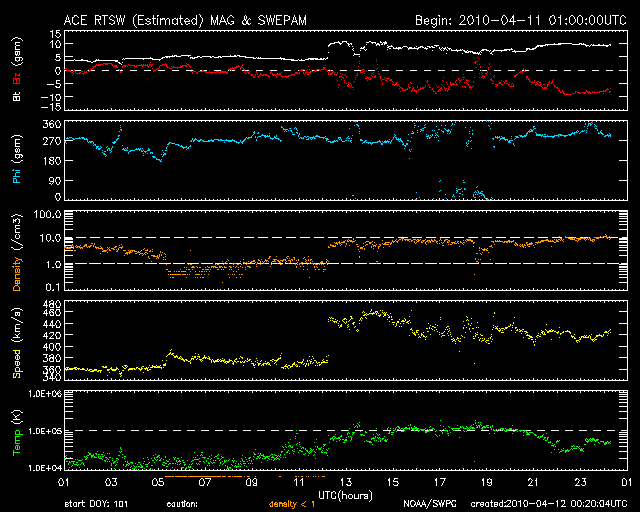Click the '1.0E+04' tick on Temp axis

(x=45, y=468)
